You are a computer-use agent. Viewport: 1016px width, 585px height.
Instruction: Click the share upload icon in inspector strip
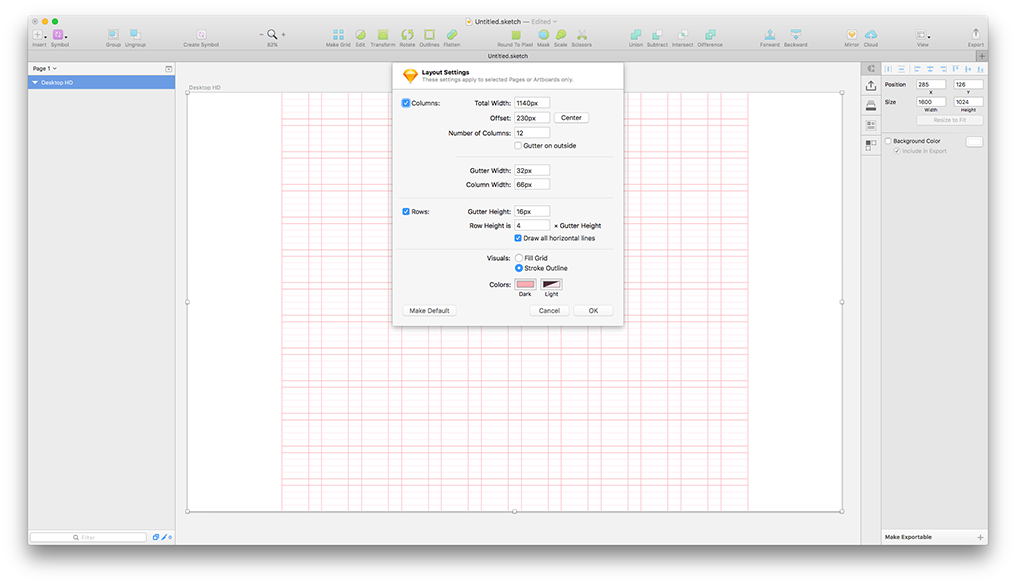871,86
